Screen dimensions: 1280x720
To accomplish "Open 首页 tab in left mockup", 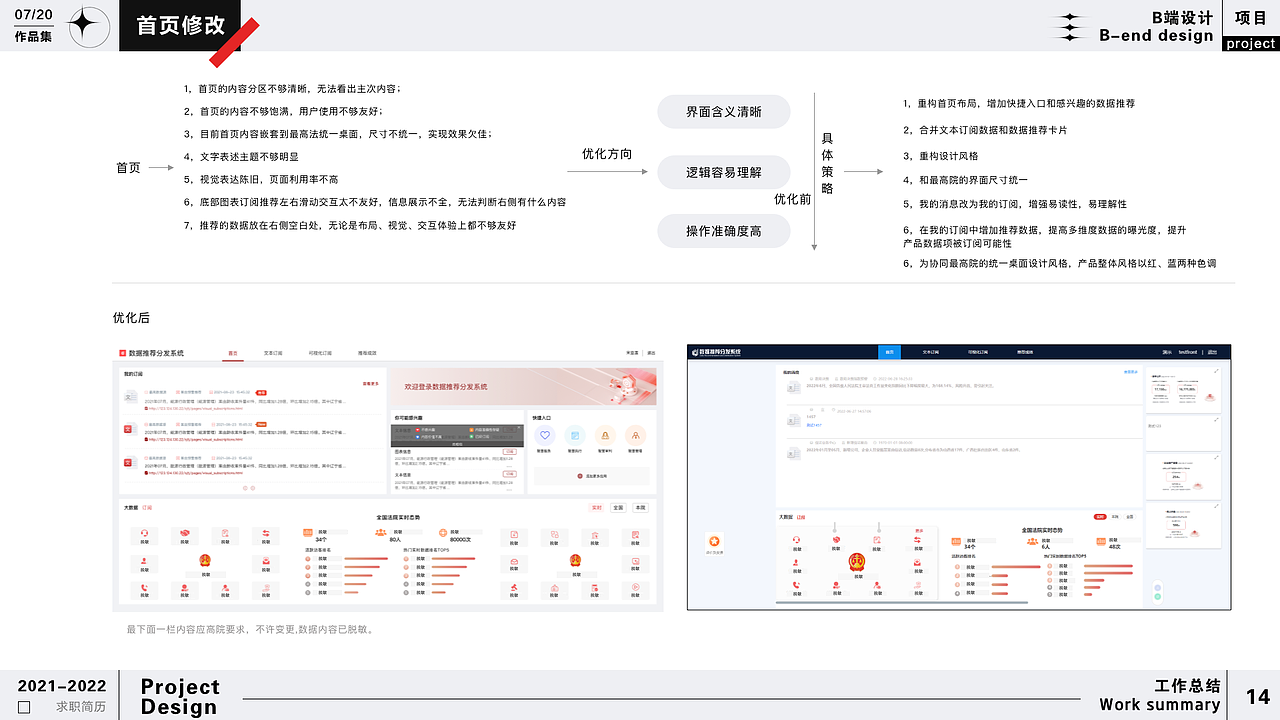I will [233, 353].
